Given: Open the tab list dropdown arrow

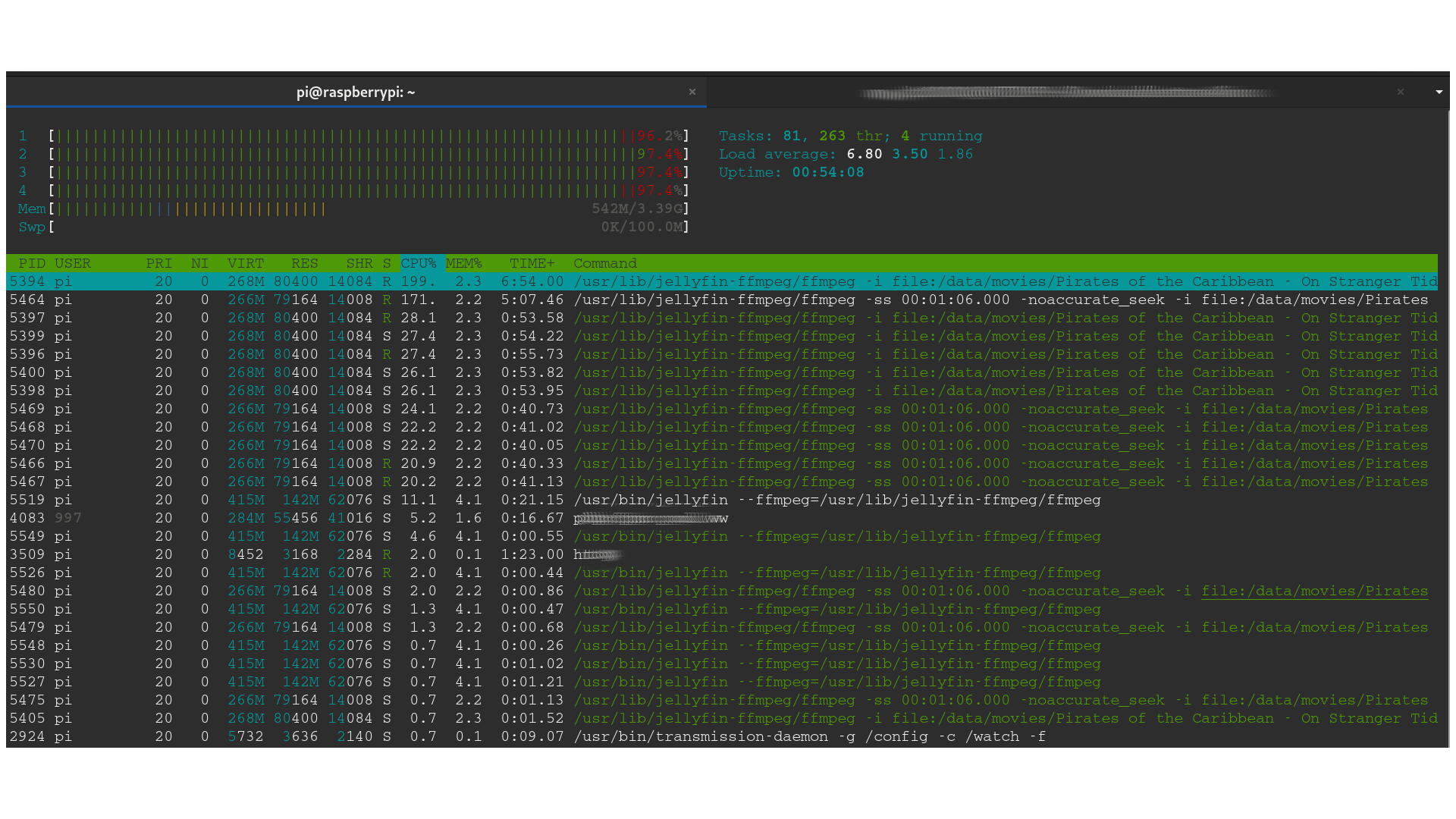Looking at the screenshot, I should [x=1439, y=92].
